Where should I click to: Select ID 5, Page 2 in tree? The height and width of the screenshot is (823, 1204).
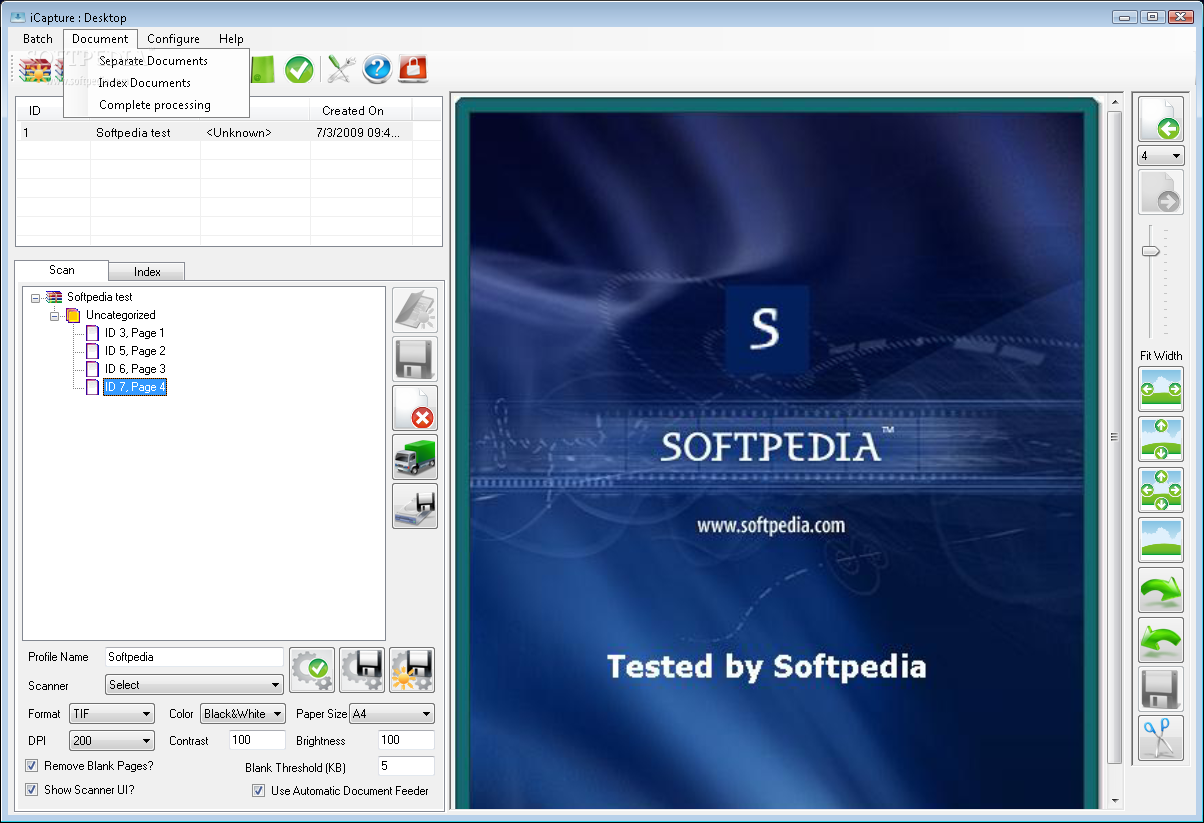point(135,351)
